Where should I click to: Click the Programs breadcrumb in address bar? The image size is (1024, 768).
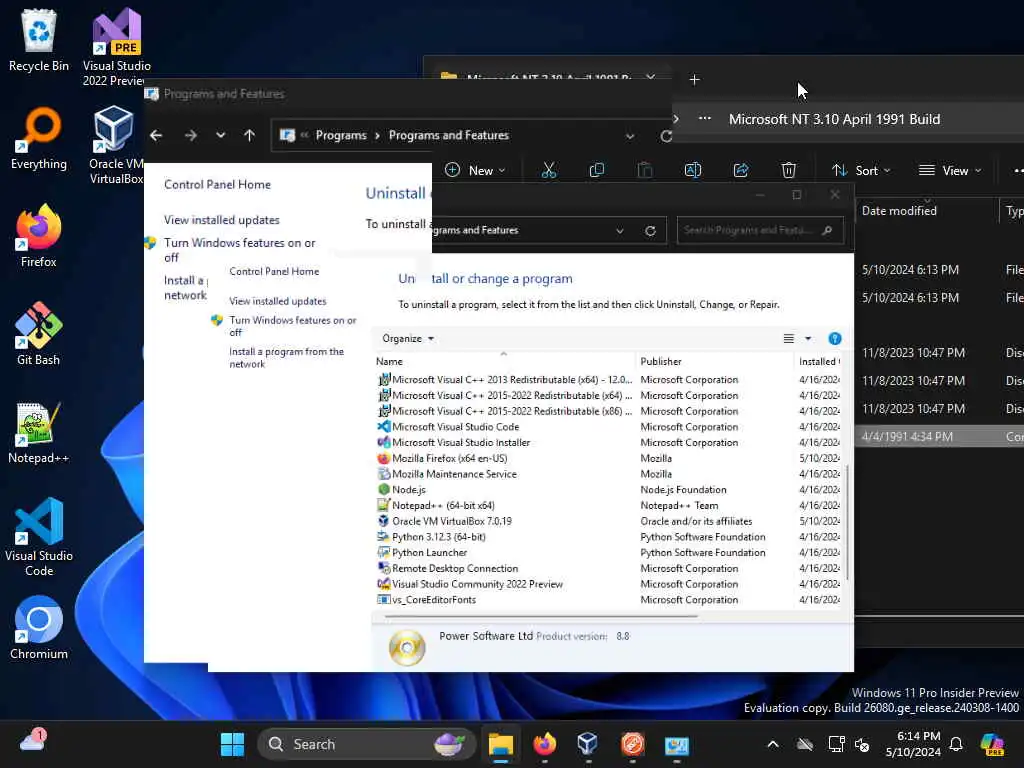point(341,135)
